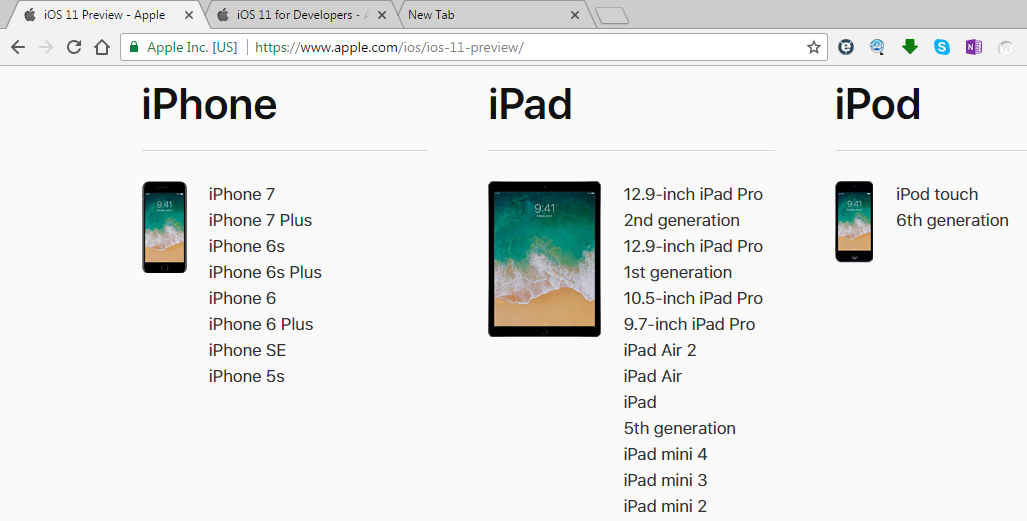Click the plain iPad entry above 5th generation

tap(640, 402)
